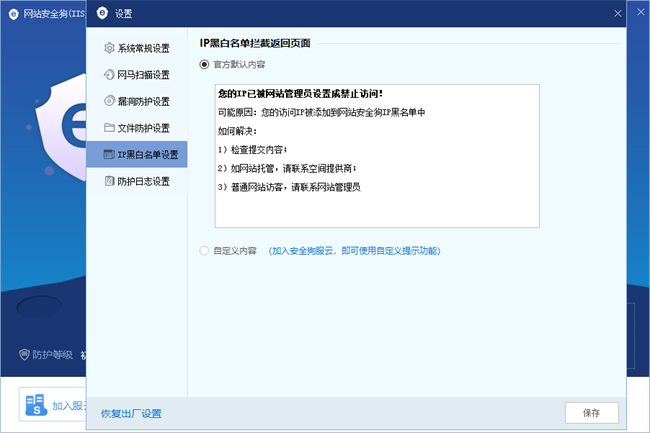650x433 pixels.
Task: Select the 官方默认内容 radio button
Action: tap(206, 64)
